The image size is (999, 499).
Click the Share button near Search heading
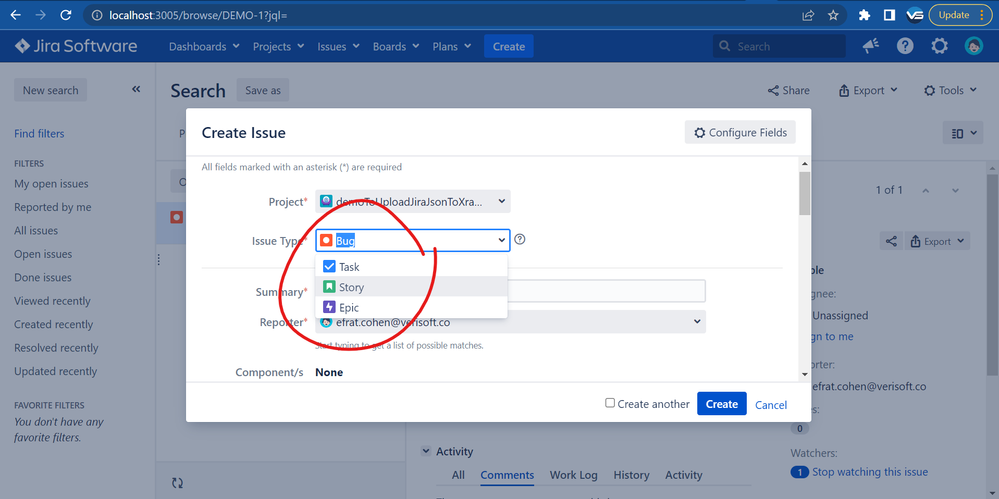click(788, 90)
